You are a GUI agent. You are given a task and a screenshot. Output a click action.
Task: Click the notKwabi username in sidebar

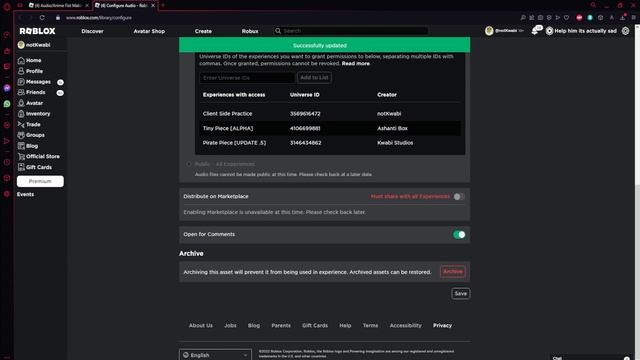(38, 45)
